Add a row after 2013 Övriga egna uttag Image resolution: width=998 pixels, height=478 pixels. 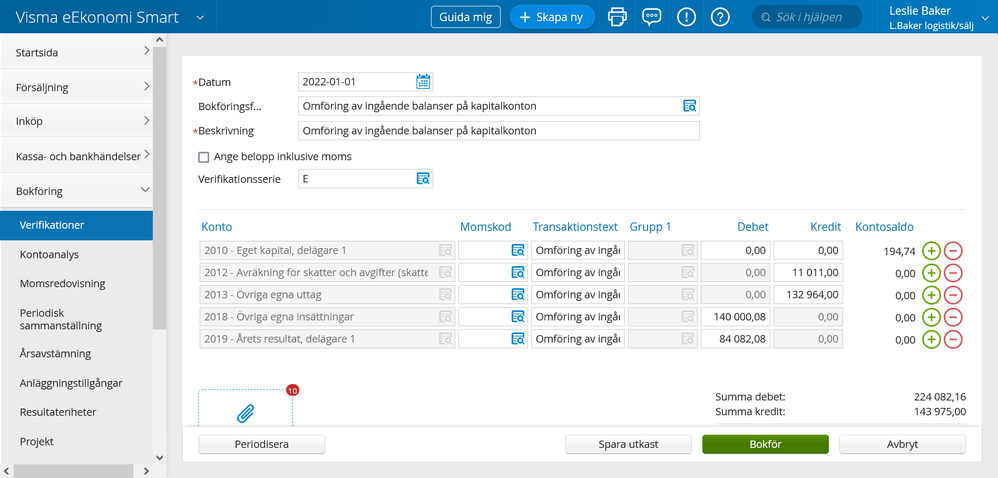point(931,295)
